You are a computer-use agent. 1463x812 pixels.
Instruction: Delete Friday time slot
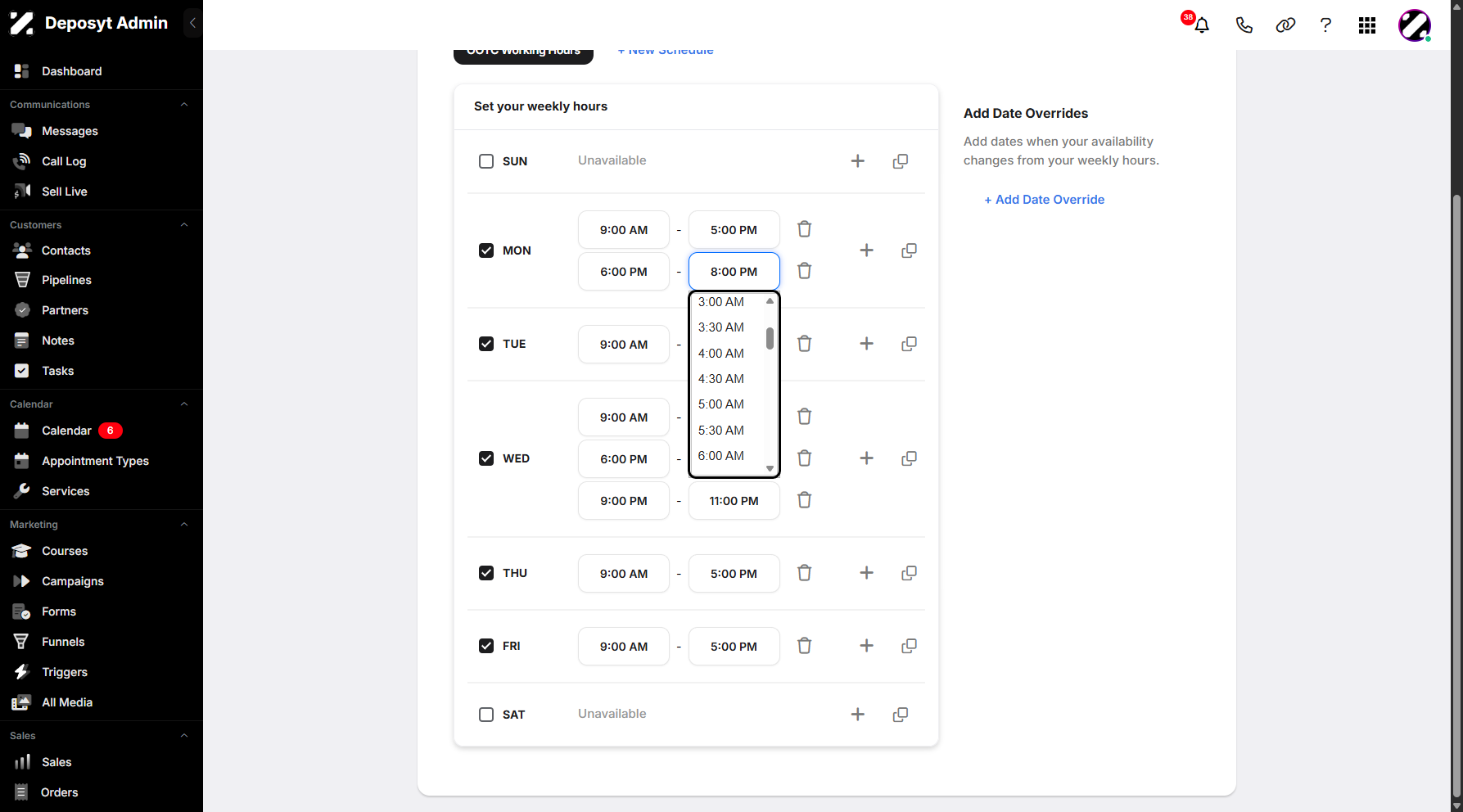pyautogui.click(x=805, y=646)
